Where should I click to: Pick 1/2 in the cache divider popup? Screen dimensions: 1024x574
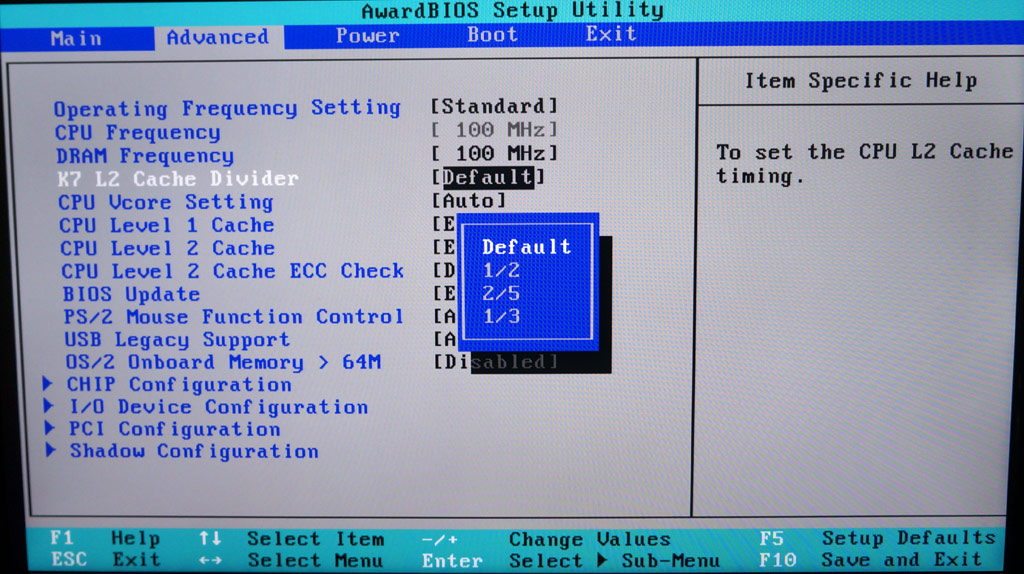[502, 270]
